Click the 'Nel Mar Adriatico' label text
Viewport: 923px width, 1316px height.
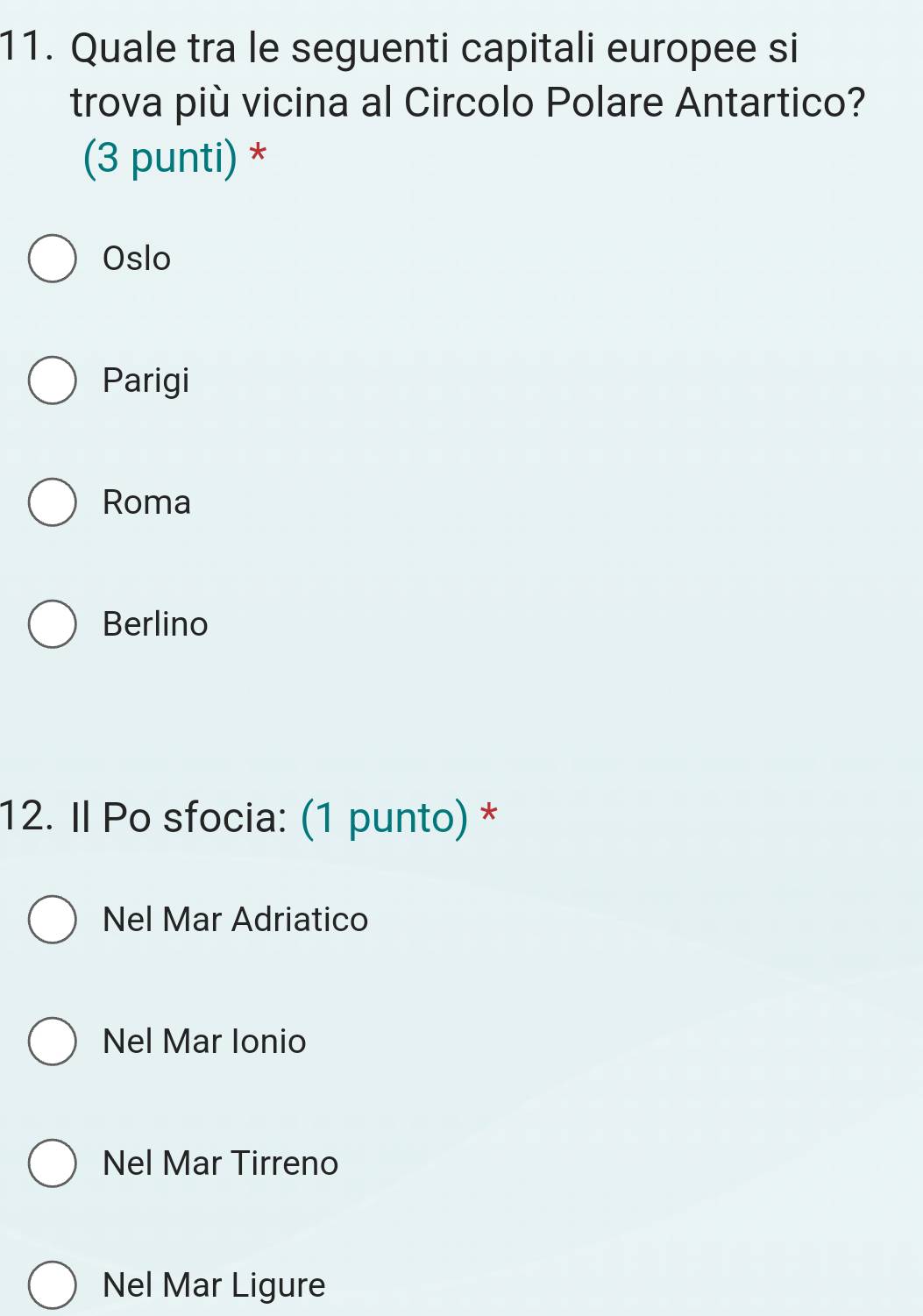(x=235, y=920)
